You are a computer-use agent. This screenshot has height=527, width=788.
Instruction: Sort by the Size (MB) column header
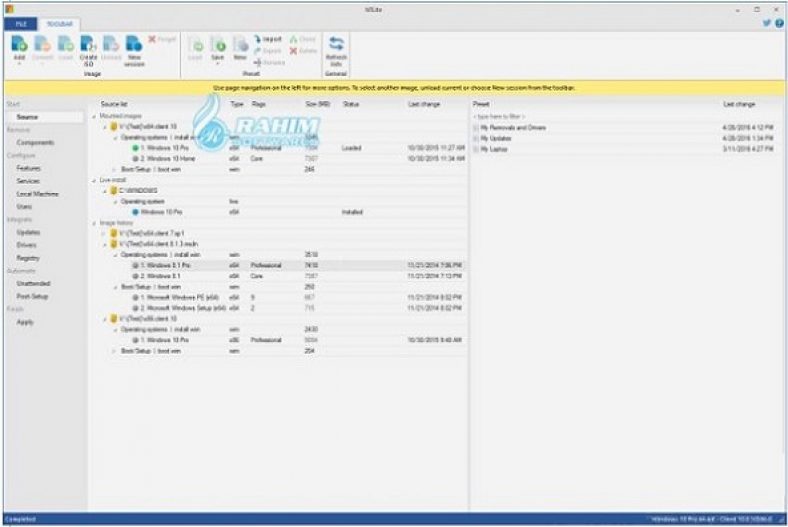(x=317, y=104)
